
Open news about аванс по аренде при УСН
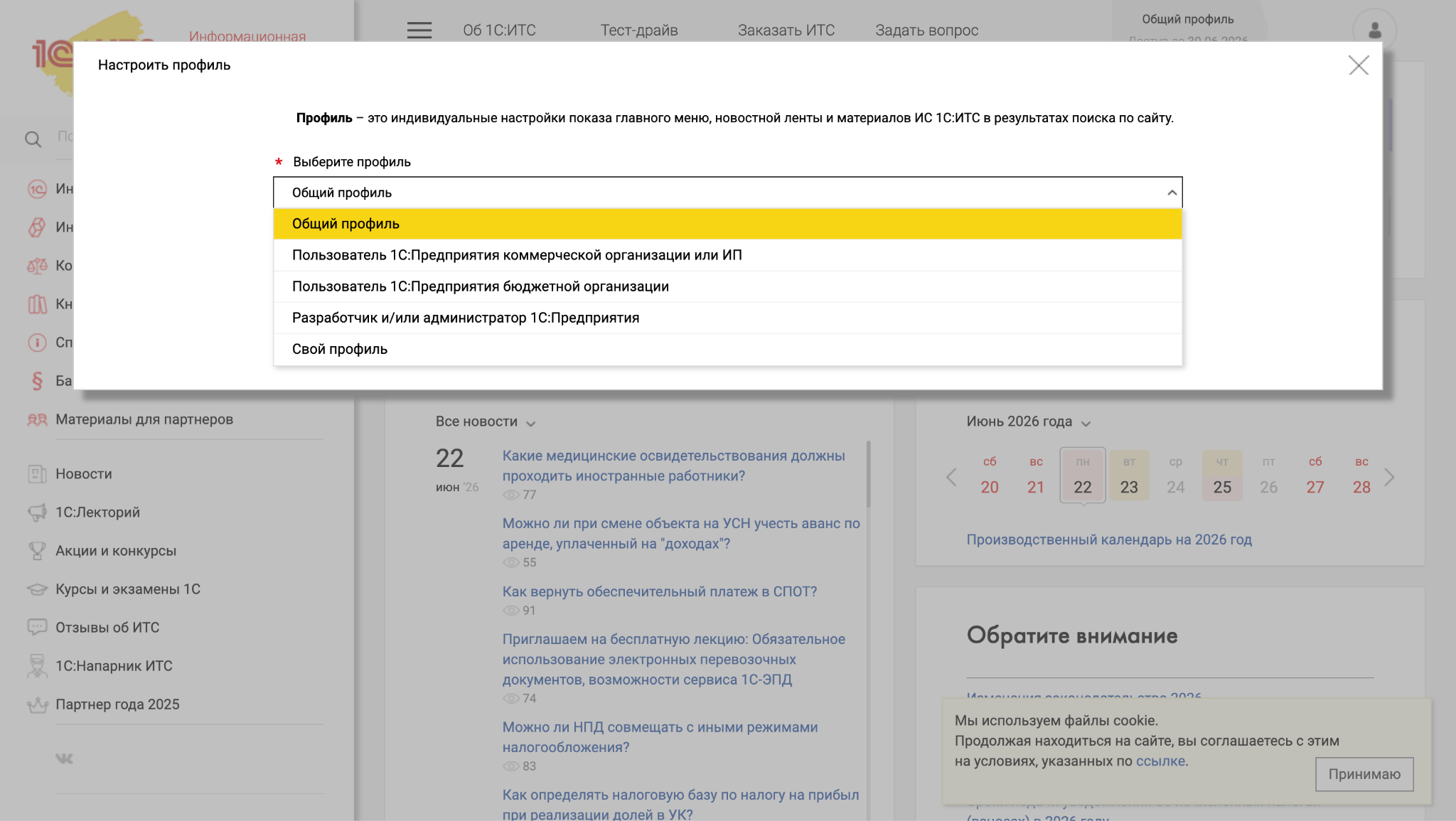(x=681, y=533)
